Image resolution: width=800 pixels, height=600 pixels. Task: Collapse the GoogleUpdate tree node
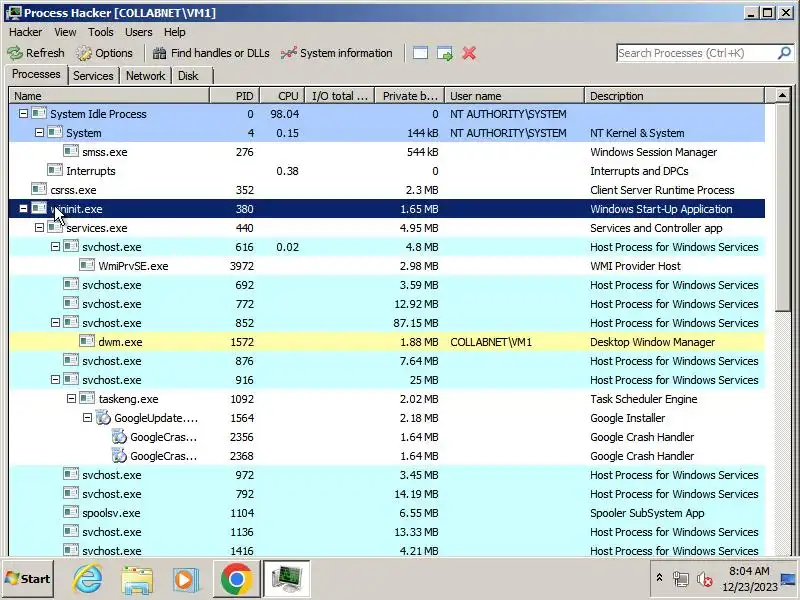point(87,417)
